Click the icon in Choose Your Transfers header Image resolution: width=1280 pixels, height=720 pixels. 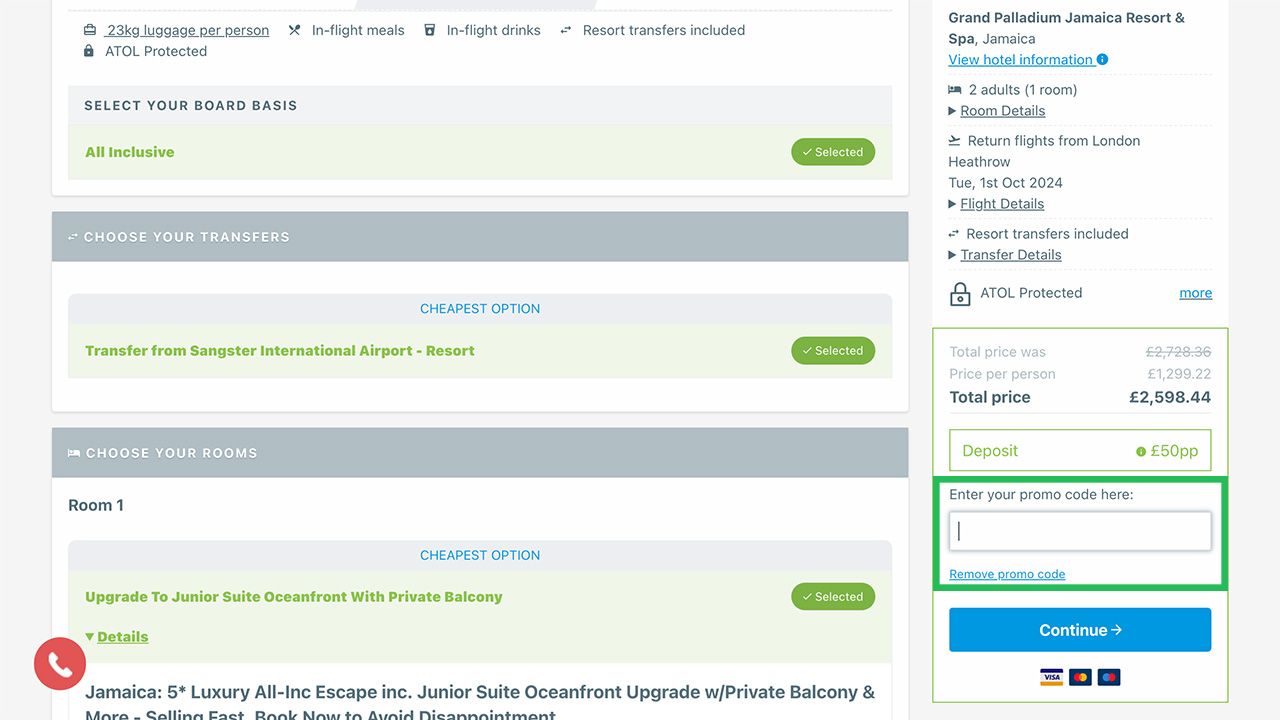point(73,237)
